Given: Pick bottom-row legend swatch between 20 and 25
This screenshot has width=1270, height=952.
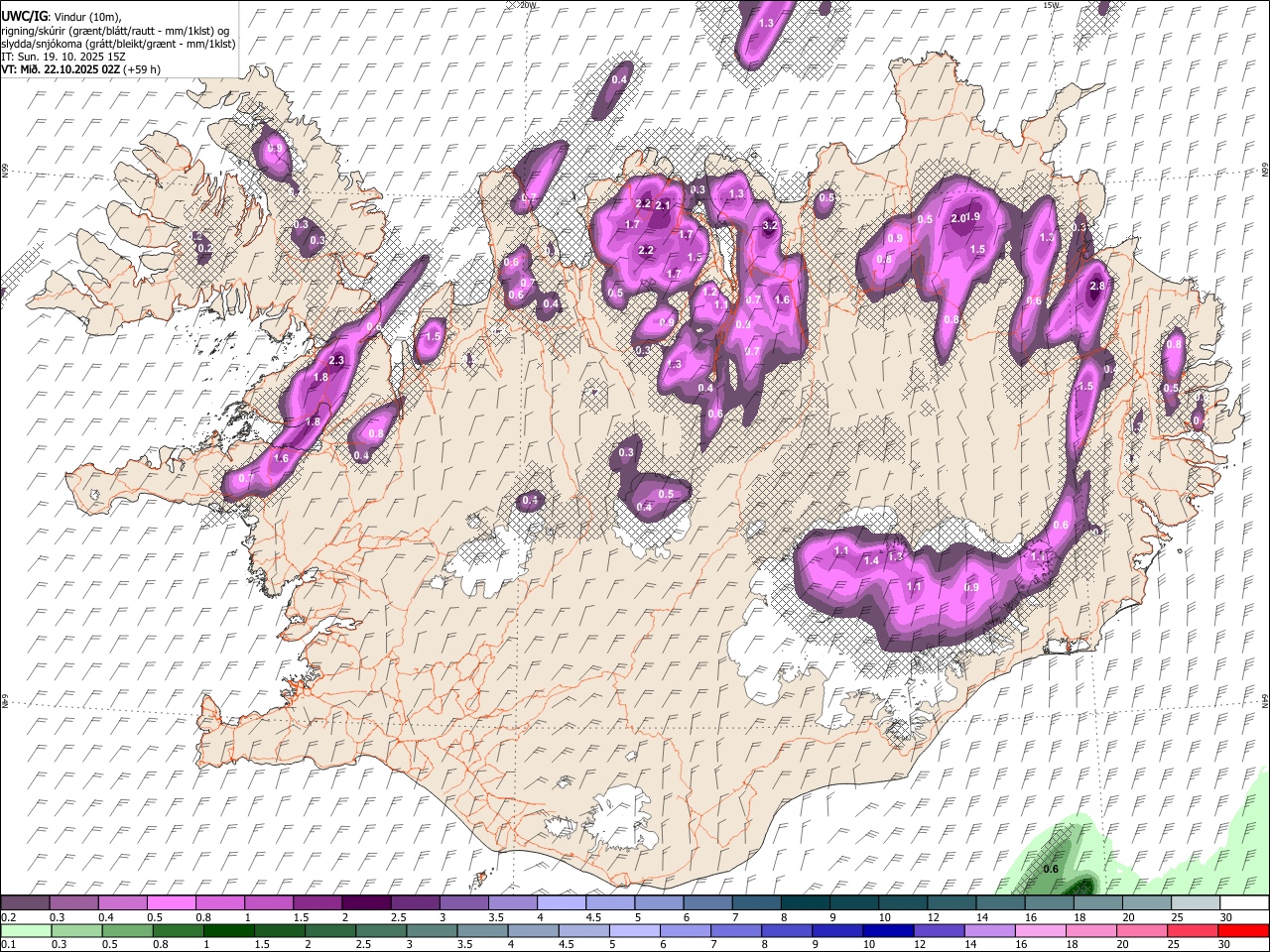Looking at the screenshot, I should point(1140,930).
